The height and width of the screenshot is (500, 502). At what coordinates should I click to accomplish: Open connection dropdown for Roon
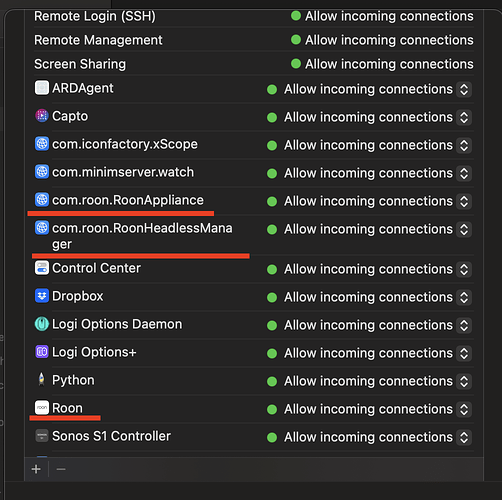pos(464,409)
